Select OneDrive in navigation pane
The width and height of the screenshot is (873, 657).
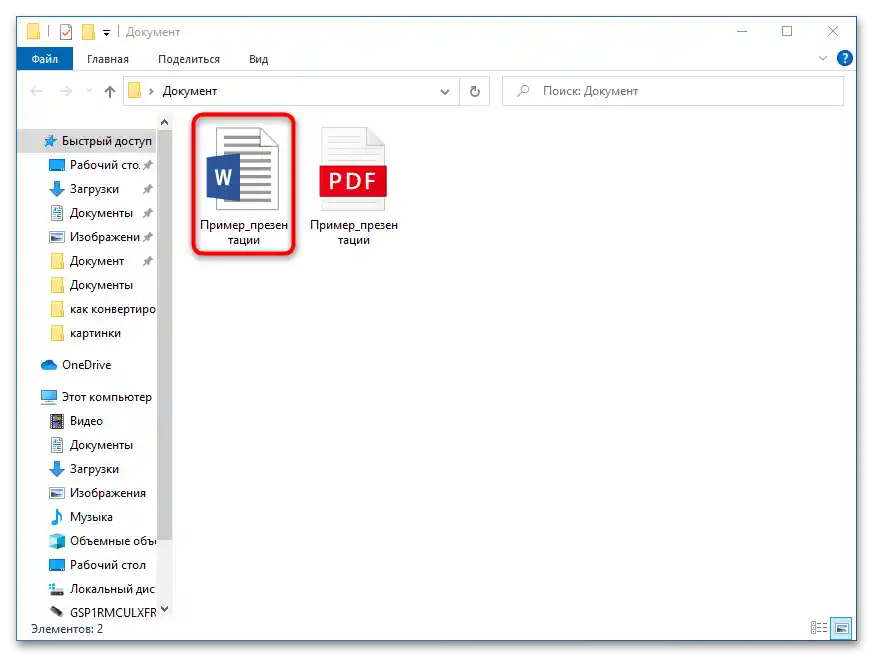[76, 365]
